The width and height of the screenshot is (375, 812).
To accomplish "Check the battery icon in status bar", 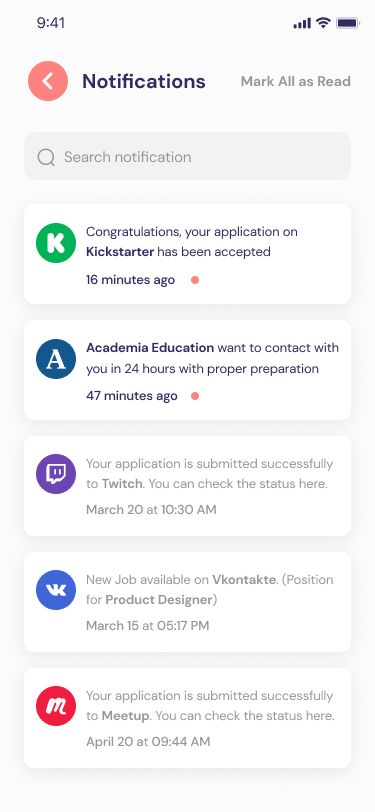I will pos(348,23).
